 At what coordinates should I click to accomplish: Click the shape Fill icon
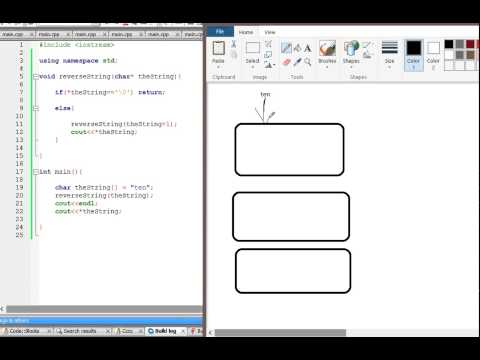pyautogui.click(x=367, y=55)
